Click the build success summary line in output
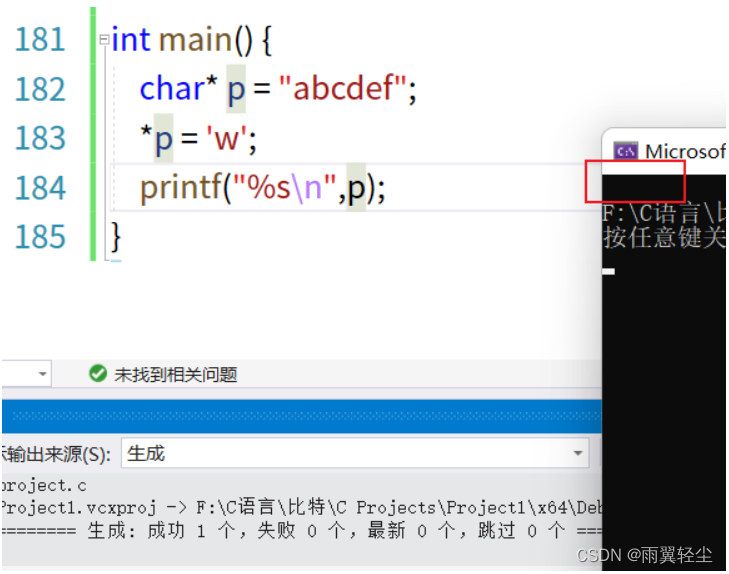 coord(301,530)
